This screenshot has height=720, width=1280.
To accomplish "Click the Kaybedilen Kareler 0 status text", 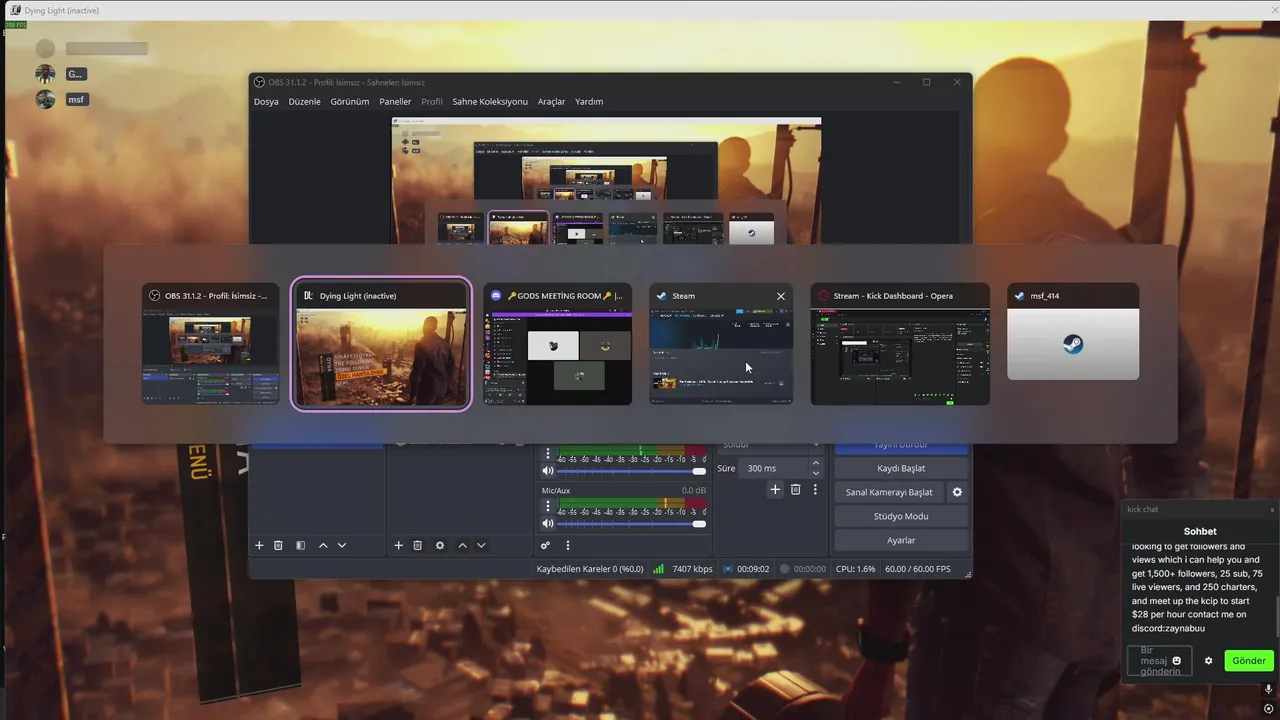I will [x=590, y=569].
